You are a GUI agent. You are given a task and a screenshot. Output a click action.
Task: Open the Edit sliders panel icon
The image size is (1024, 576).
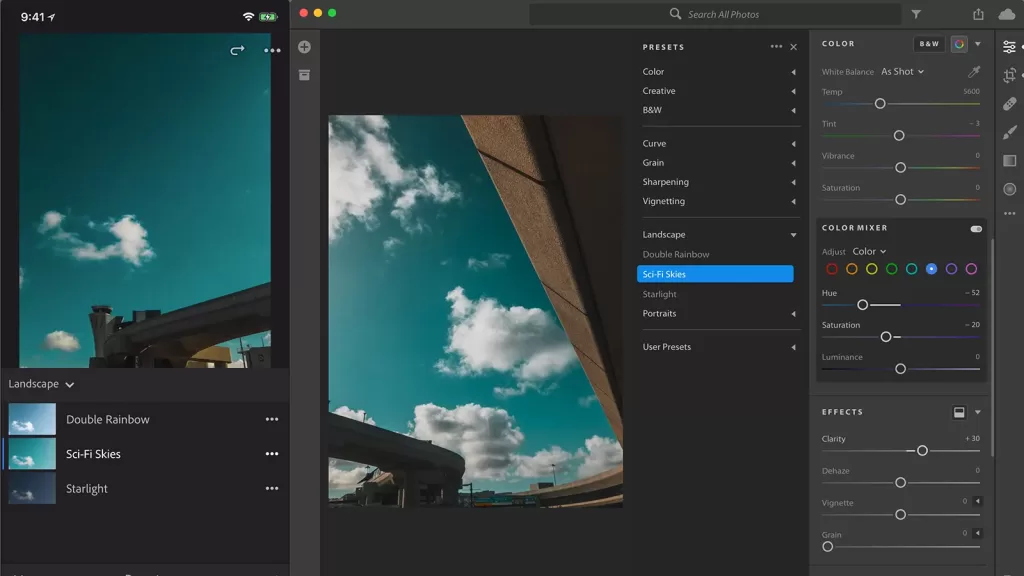[x=1010, y=46]
